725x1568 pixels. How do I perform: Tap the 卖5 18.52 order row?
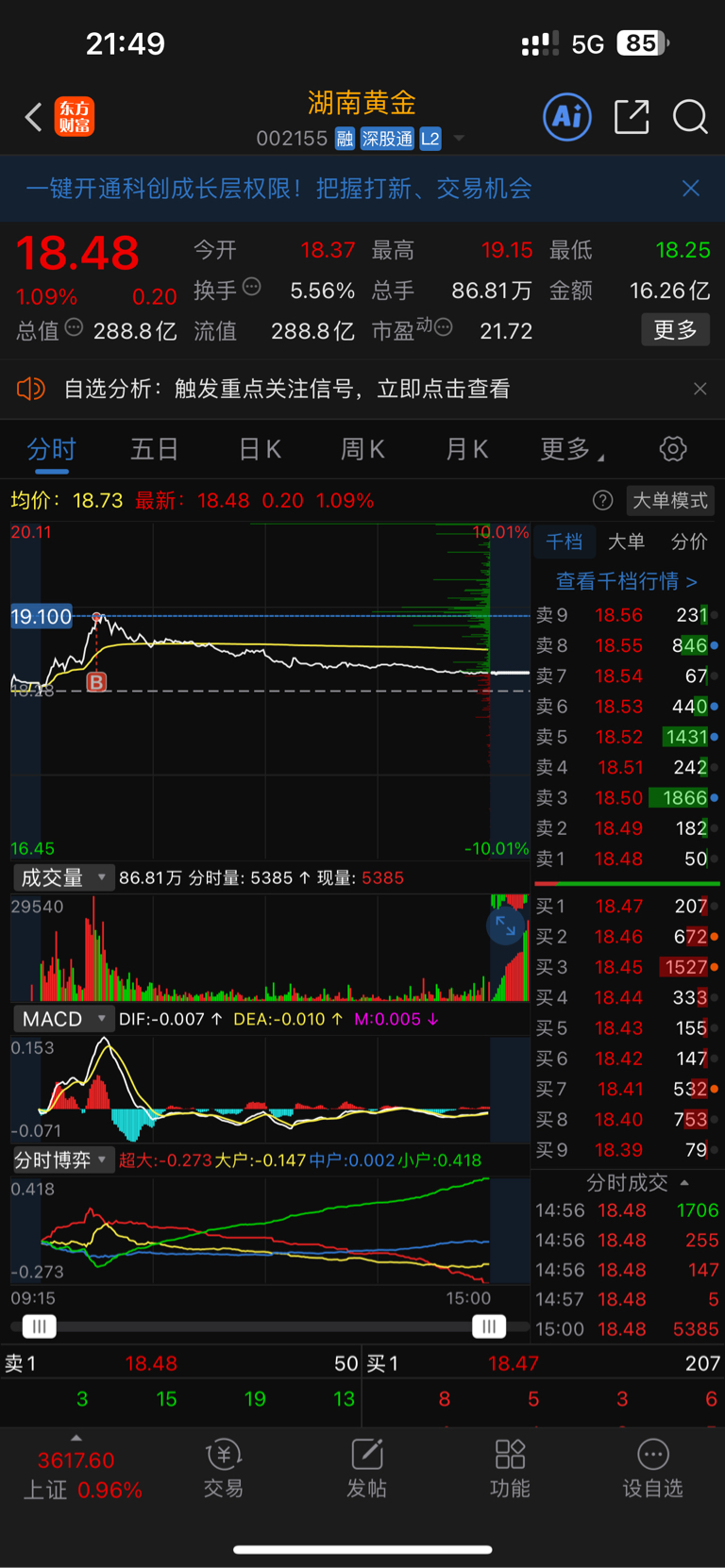click(627, 737)
